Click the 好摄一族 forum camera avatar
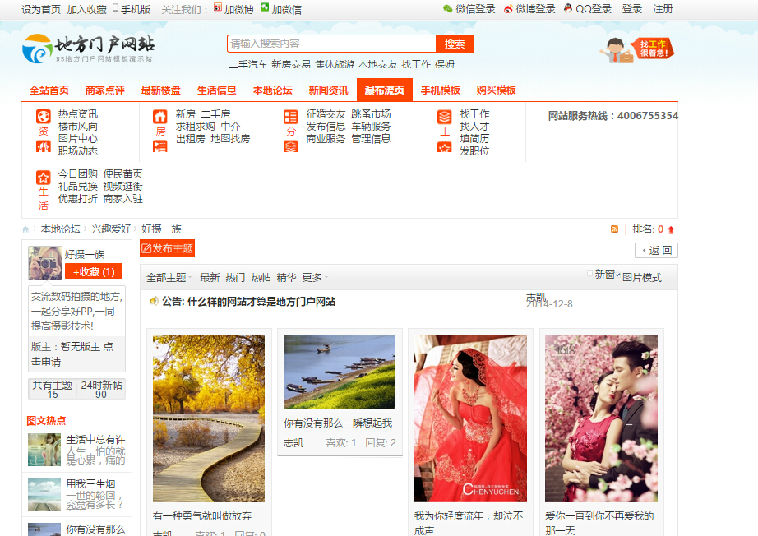This screenshot has height=536, width=758. coord(45,263)
